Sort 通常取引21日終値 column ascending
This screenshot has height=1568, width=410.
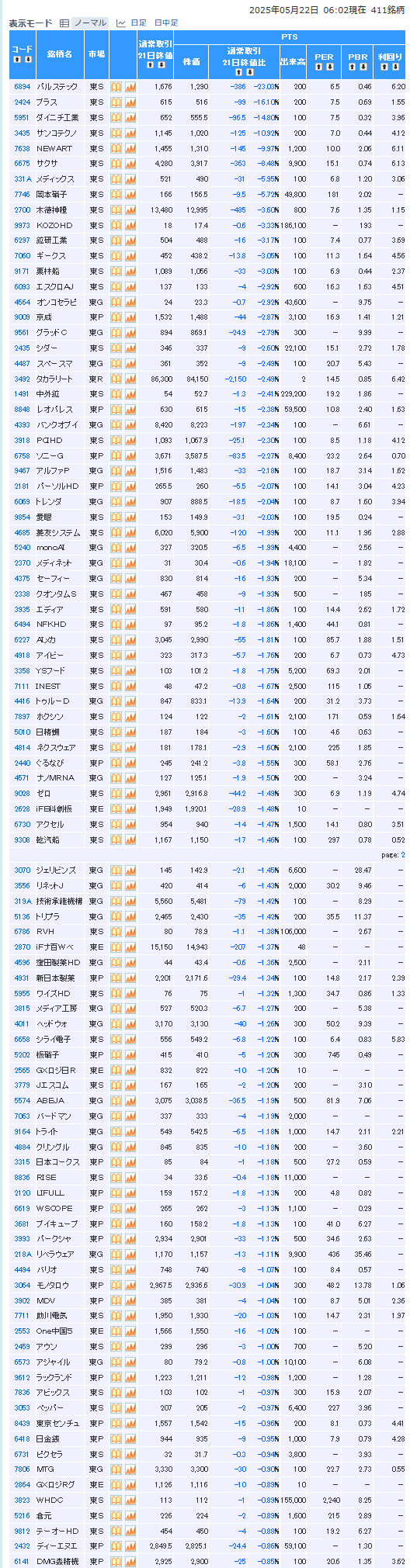tap(150, 65)
